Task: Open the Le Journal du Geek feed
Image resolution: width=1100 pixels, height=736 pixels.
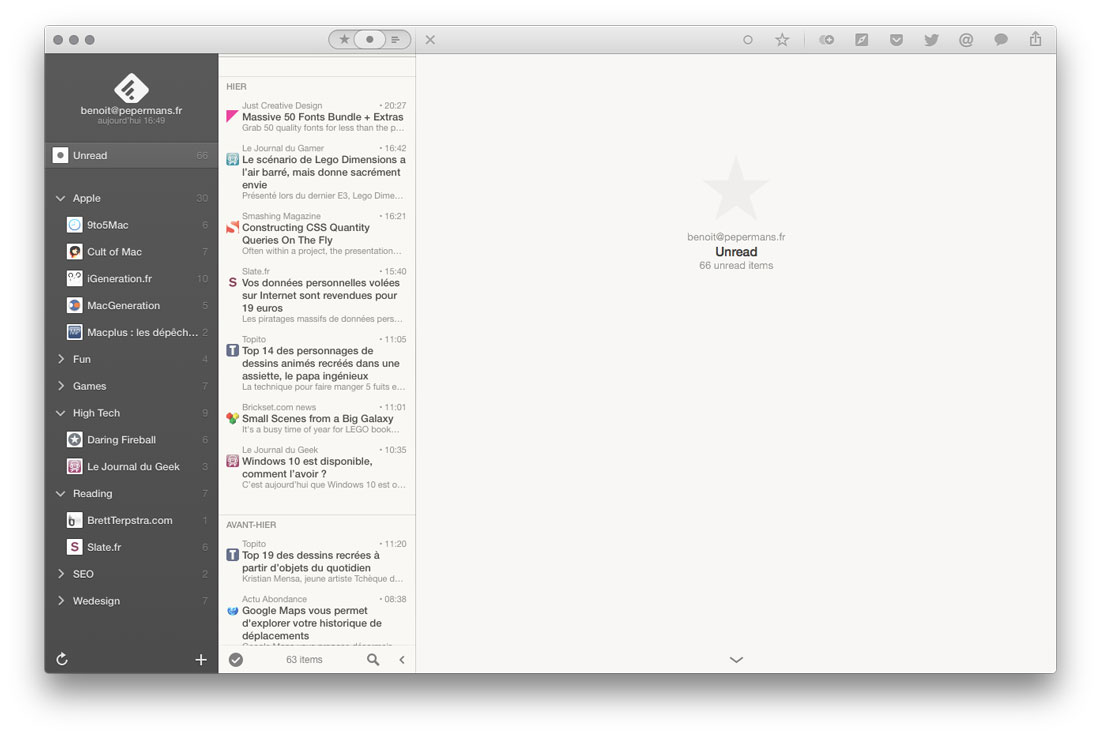Action: [131, 467]
